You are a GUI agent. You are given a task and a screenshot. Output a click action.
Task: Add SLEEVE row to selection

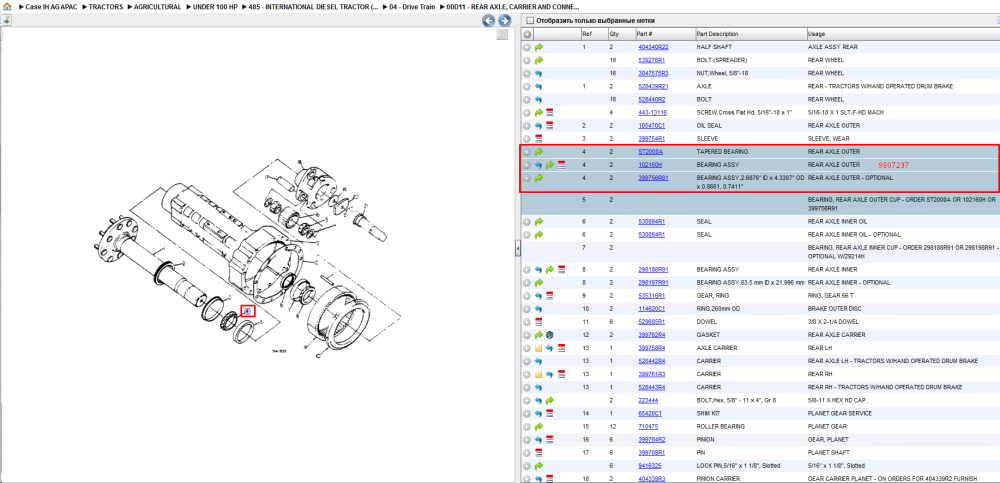click(x=527, y=138)
